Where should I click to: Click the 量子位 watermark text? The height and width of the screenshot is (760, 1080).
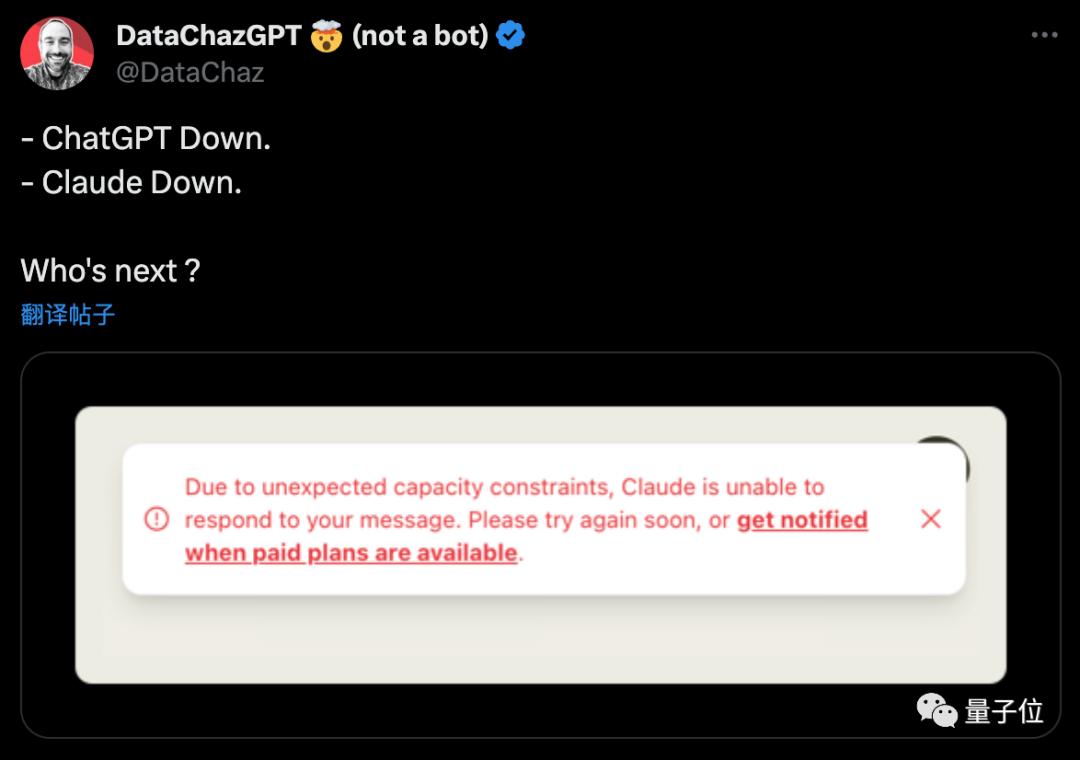coord(1004,711)
